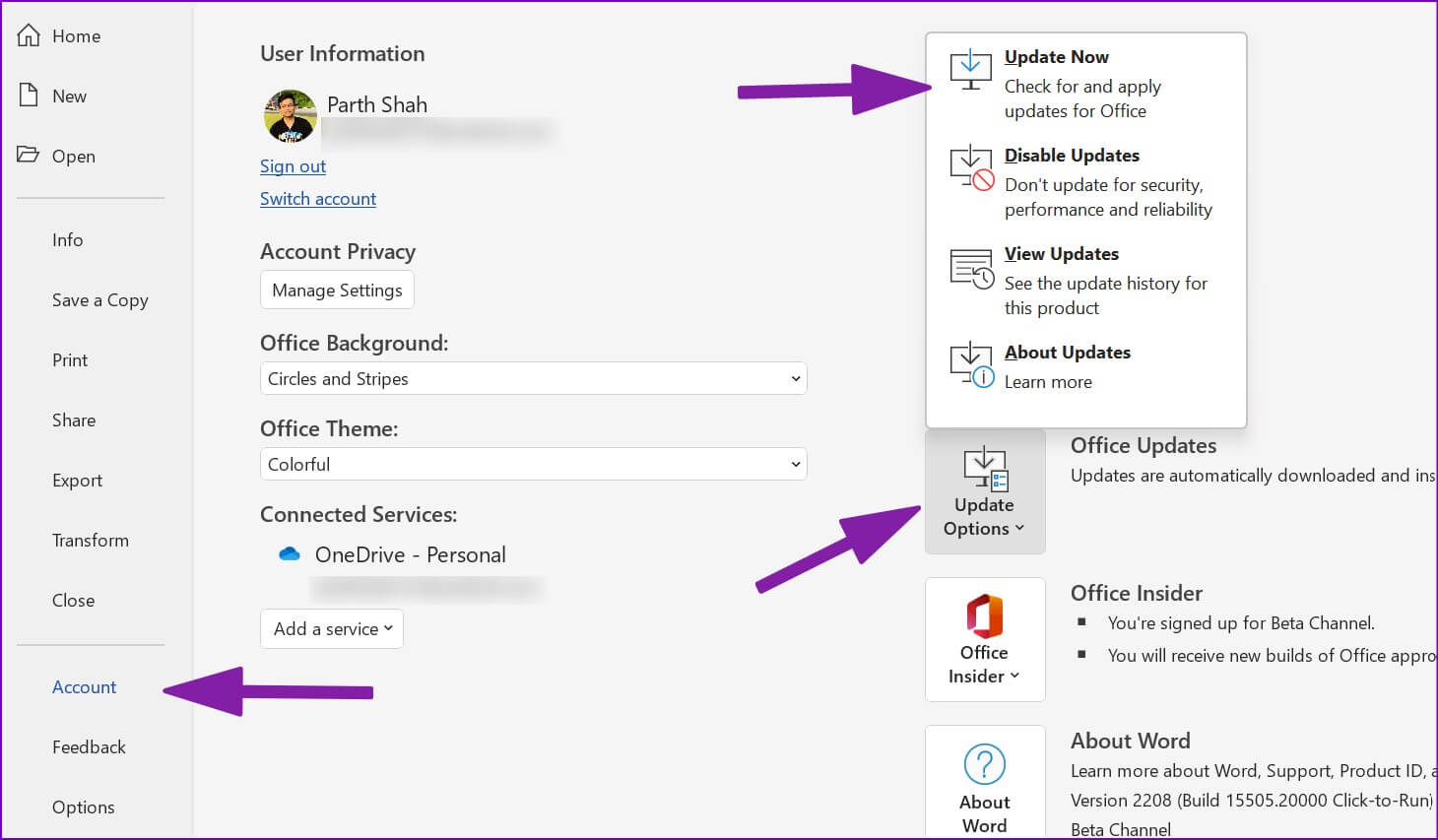
Task: Open the Update Options dropdown button
Action: click(984, 491)
